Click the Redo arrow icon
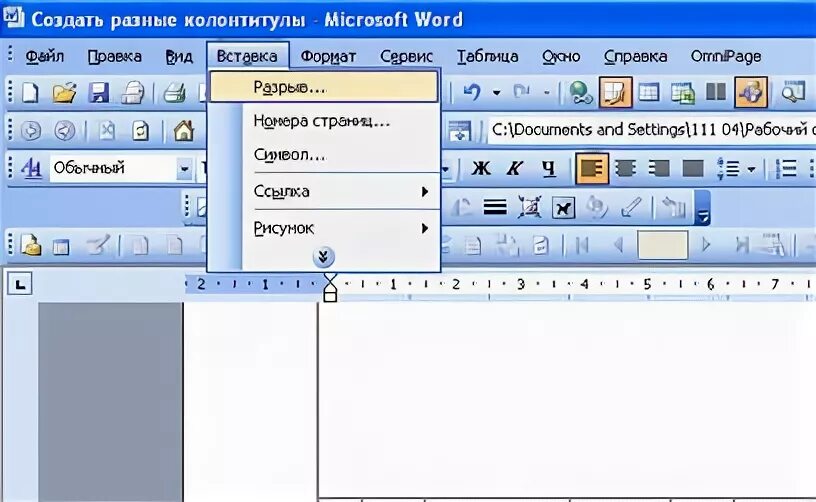 pos(521,92)
